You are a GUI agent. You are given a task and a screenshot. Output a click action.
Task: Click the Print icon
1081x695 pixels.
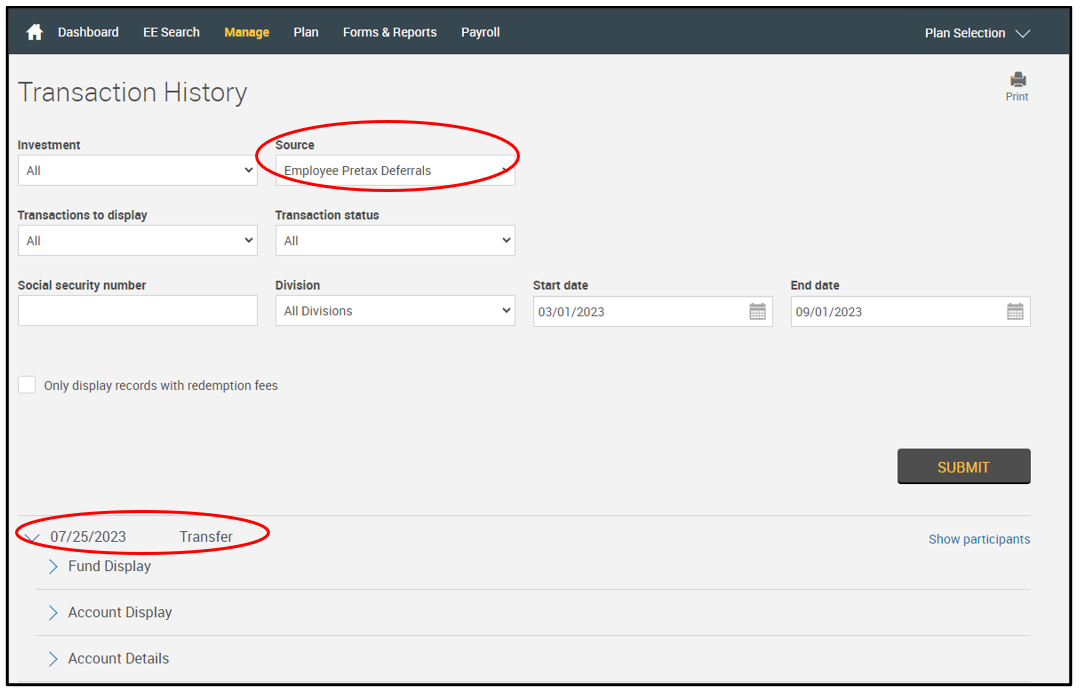(x=1017, y=81)
